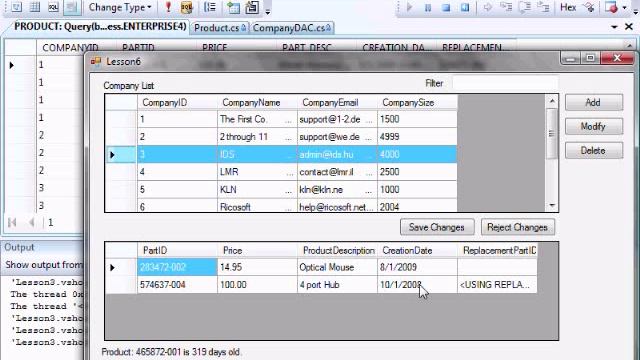Sort by CompanyName column header
This screenshot has height=360, width=640.
(257, 103)
